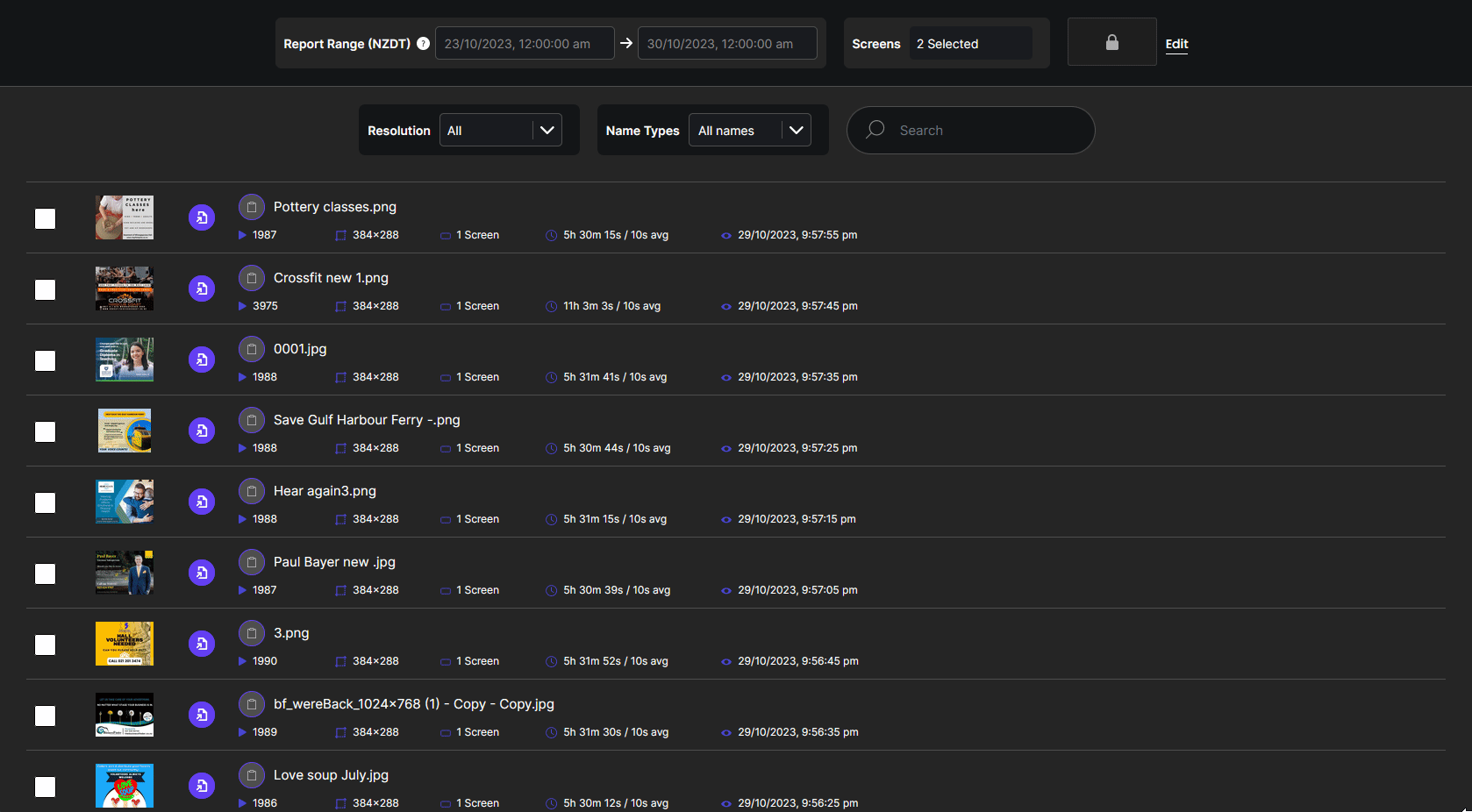The image size is (1472, 812).
Task: Click the play triangle next to 3975 count
Action: [242, 306]
